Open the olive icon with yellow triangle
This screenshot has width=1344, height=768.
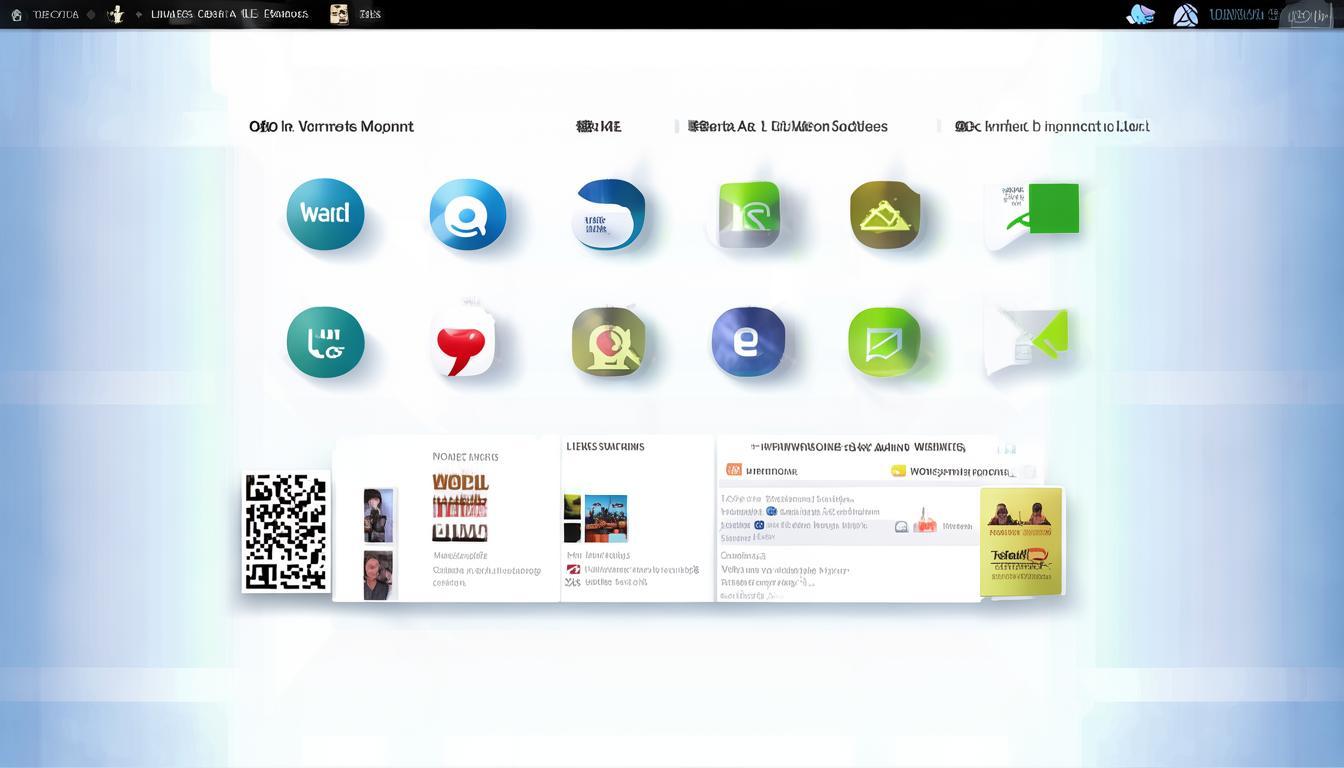885,214
